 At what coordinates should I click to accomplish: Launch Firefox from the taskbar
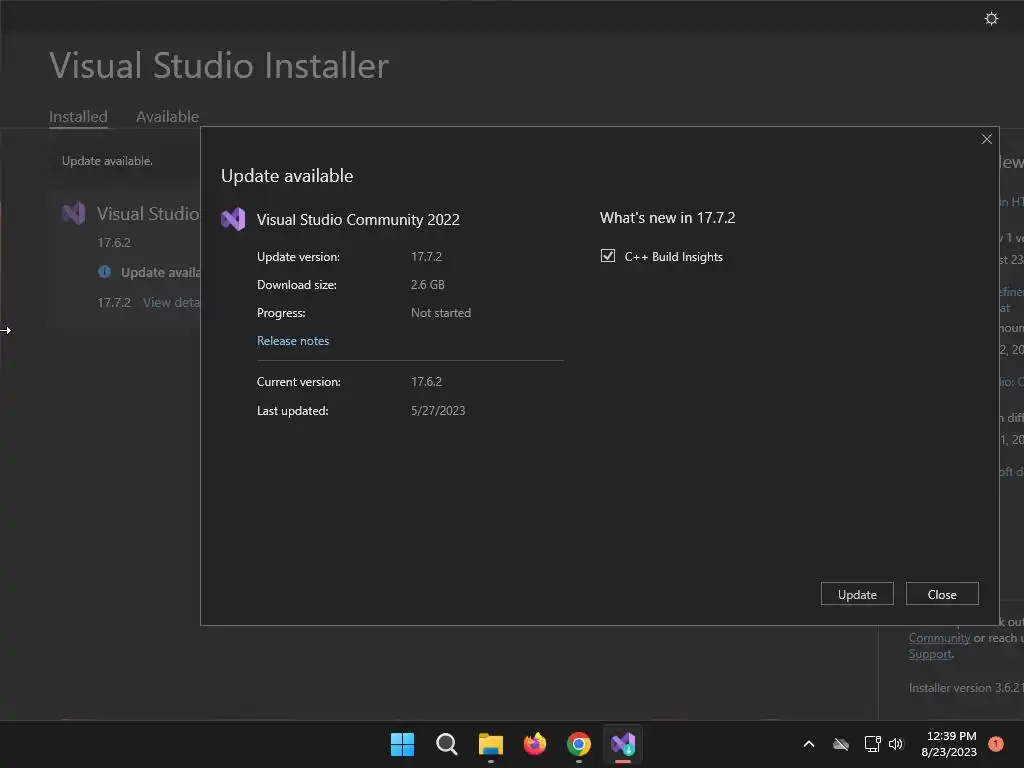535,744
